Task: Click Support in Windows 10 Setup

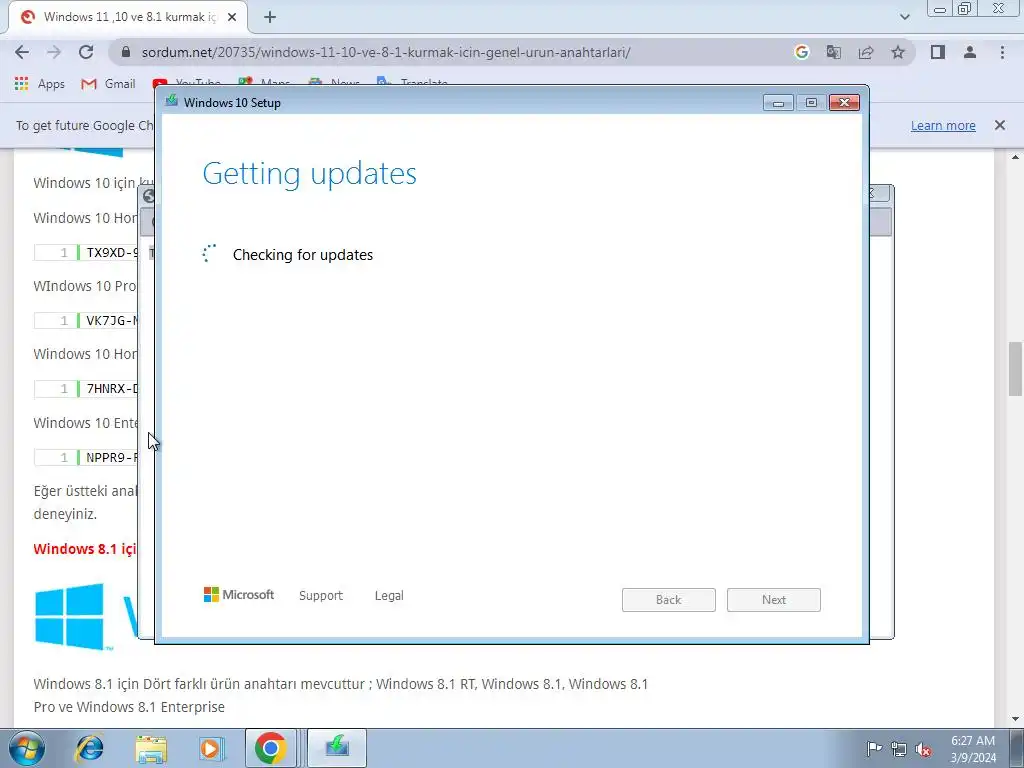Action: click(321, 596)
